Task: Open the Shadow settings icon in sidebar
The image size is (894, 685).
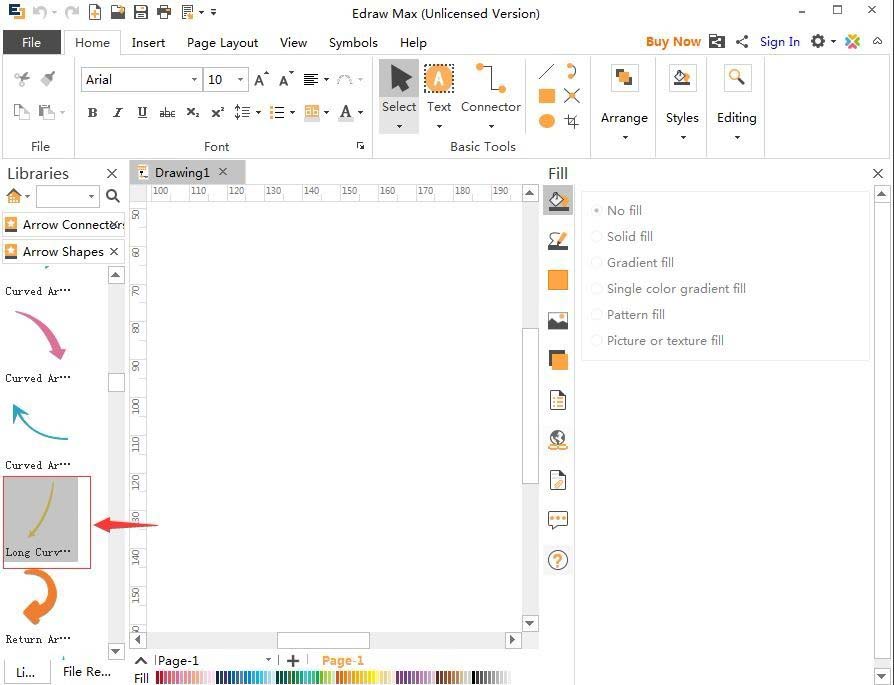Action: point(558,360)
